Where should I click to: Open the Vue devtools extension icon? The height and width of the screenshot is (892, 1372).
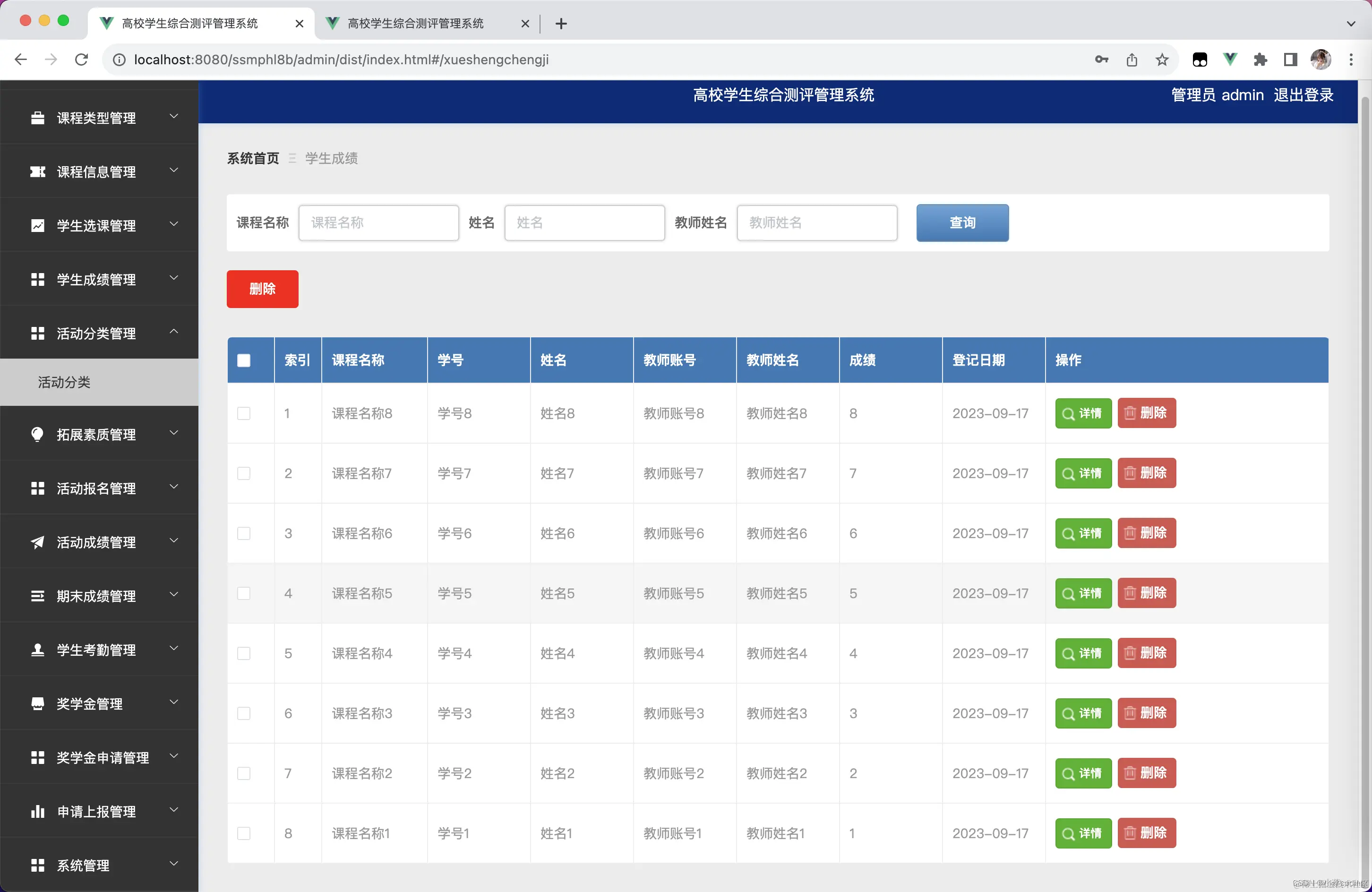tap(1230, 60)
